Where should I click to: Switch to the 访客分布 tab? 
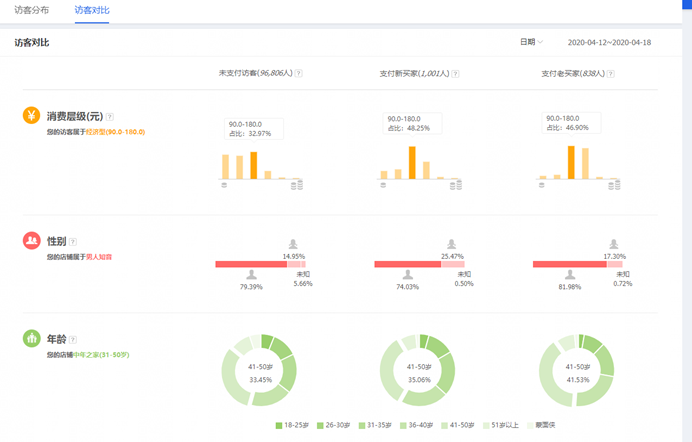click(32, 10)
